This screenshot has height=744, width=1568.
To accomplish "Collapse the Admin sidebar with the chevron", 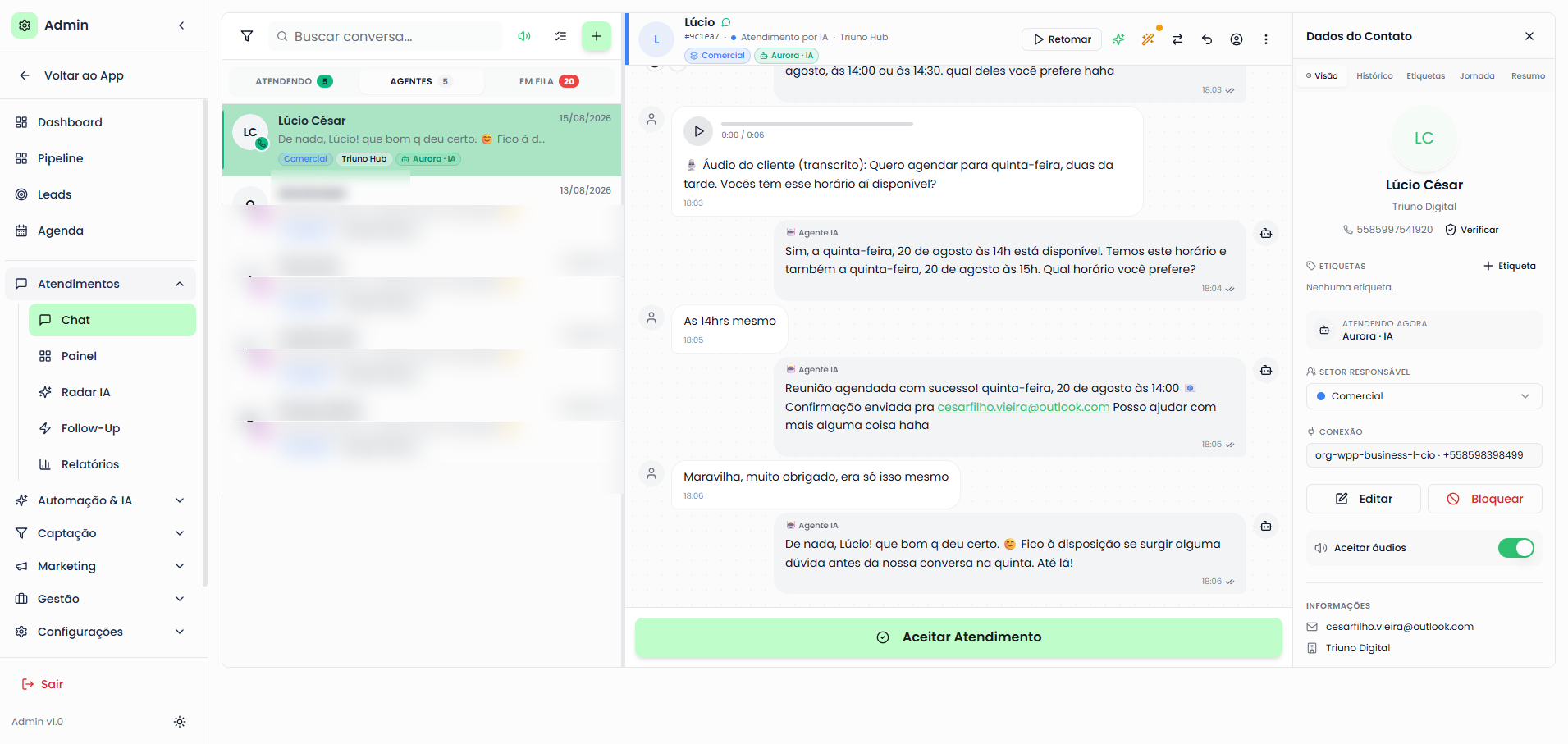I will pos(181,25).
